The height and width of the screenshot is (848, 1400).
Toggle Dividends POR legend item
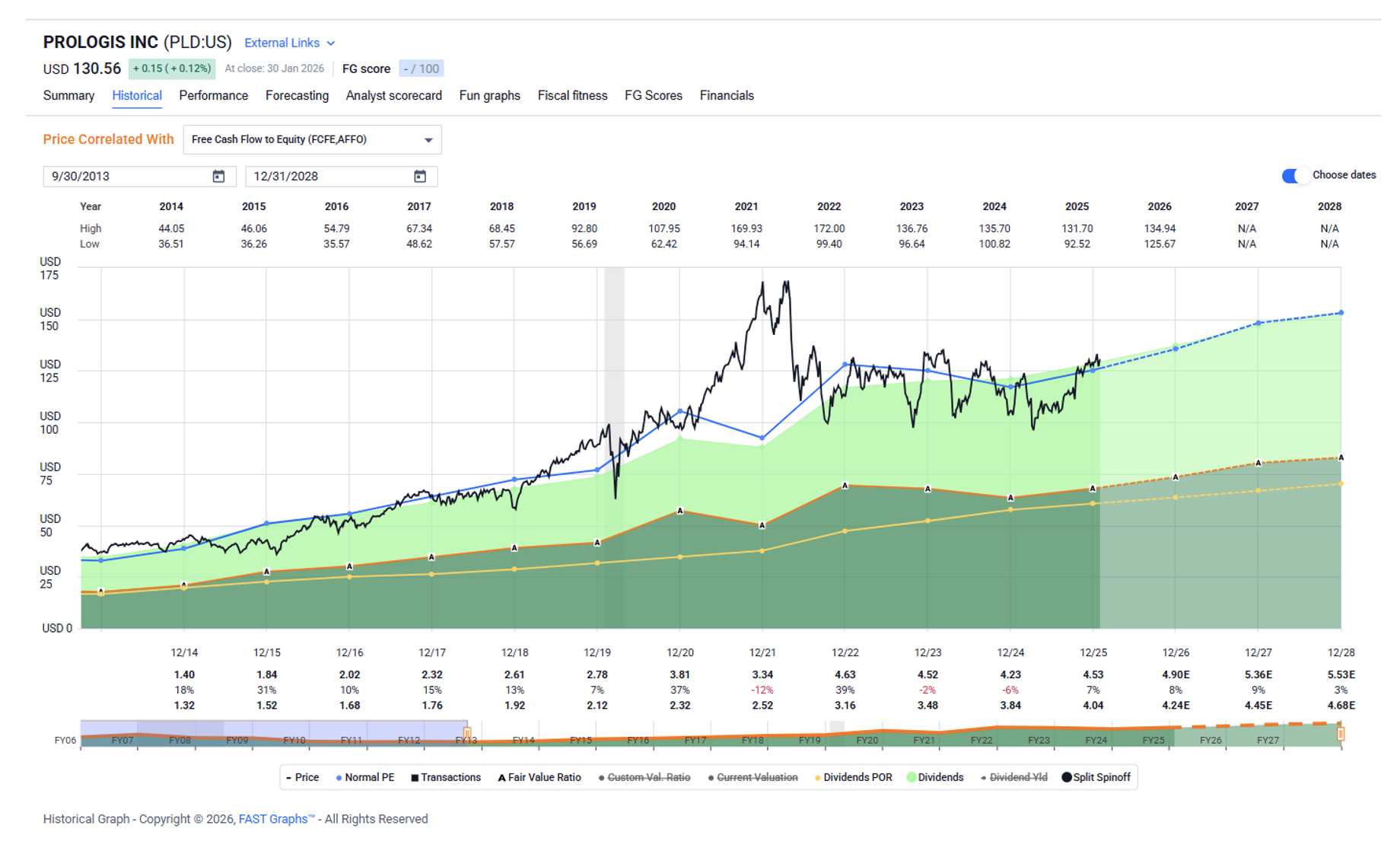coord(853,777)
